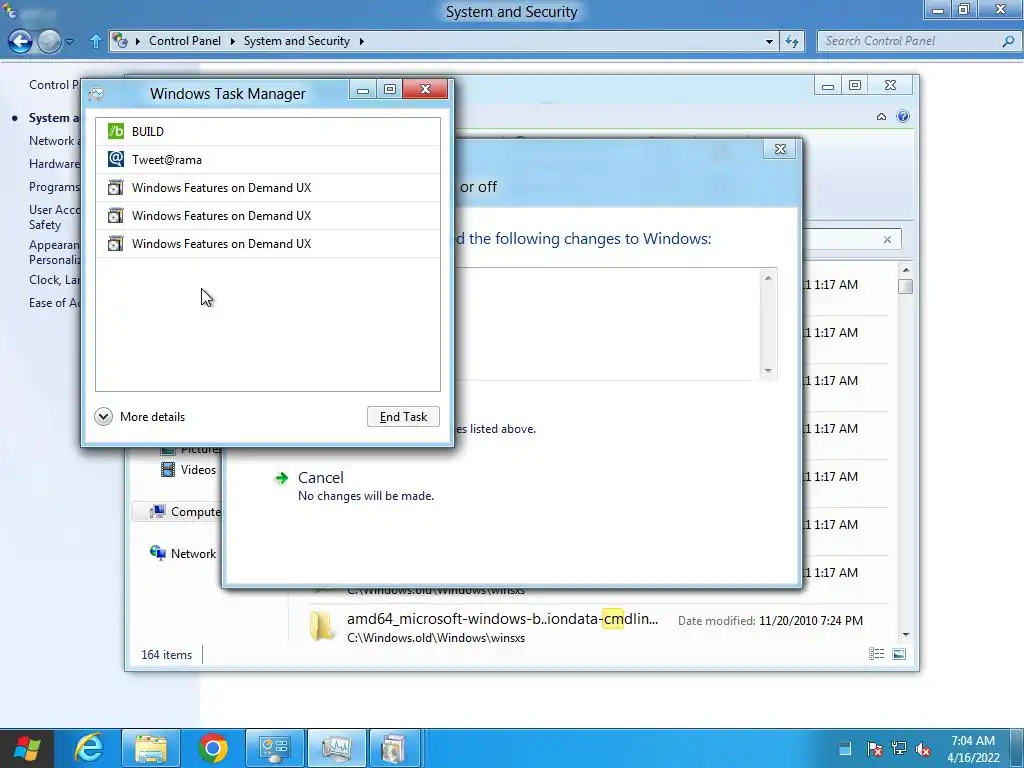Open Hardware category in Control Panel sidebar
This screenshot has width=1024, height=768.
[54, 164]
